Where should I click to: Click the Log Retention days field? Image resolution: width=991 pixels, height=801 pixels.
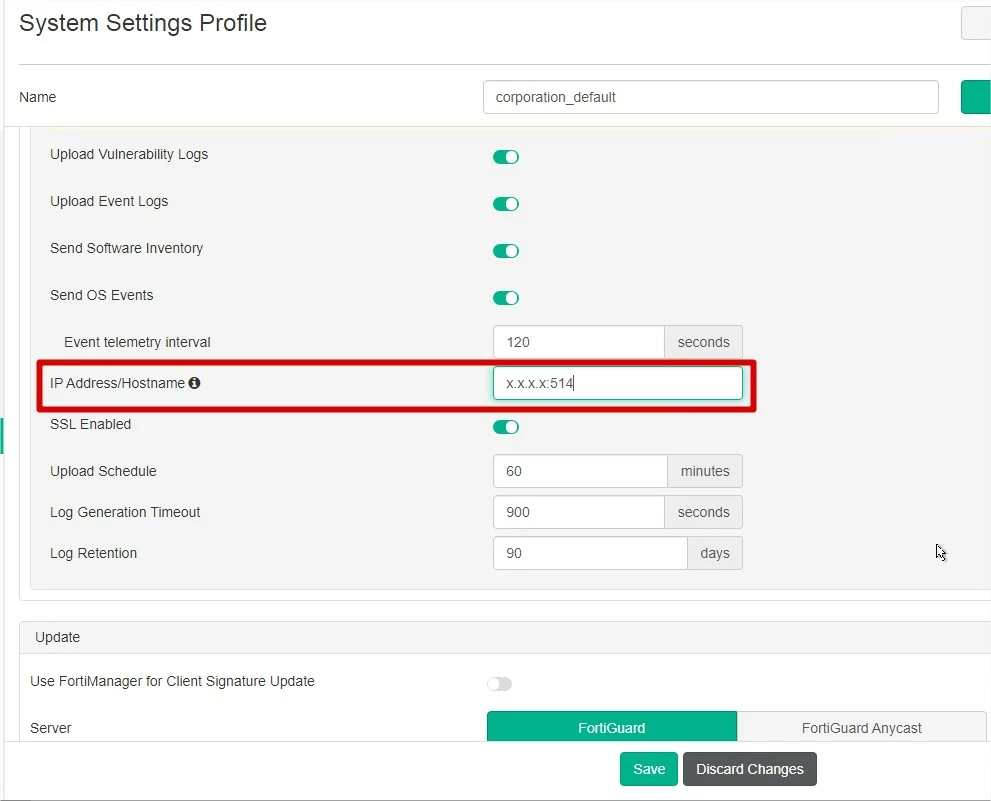(x=590, y=553)
